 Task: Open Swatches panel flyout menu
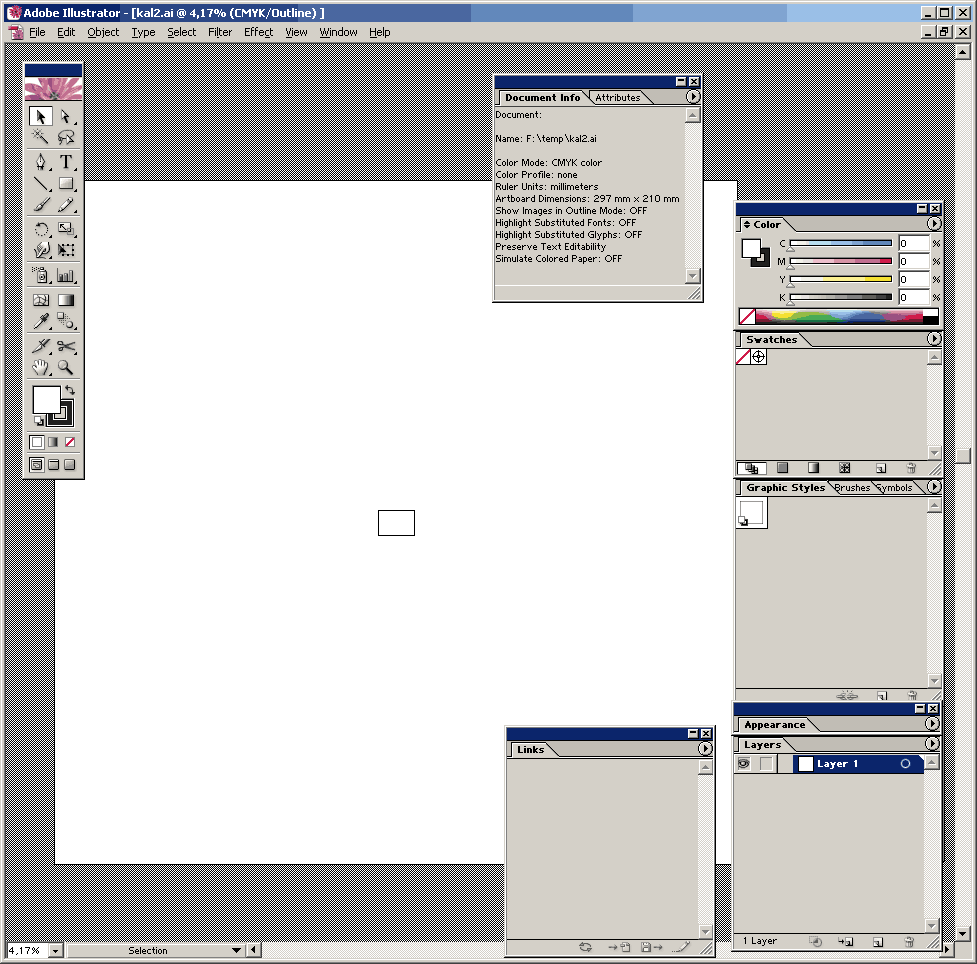[933, 338]
